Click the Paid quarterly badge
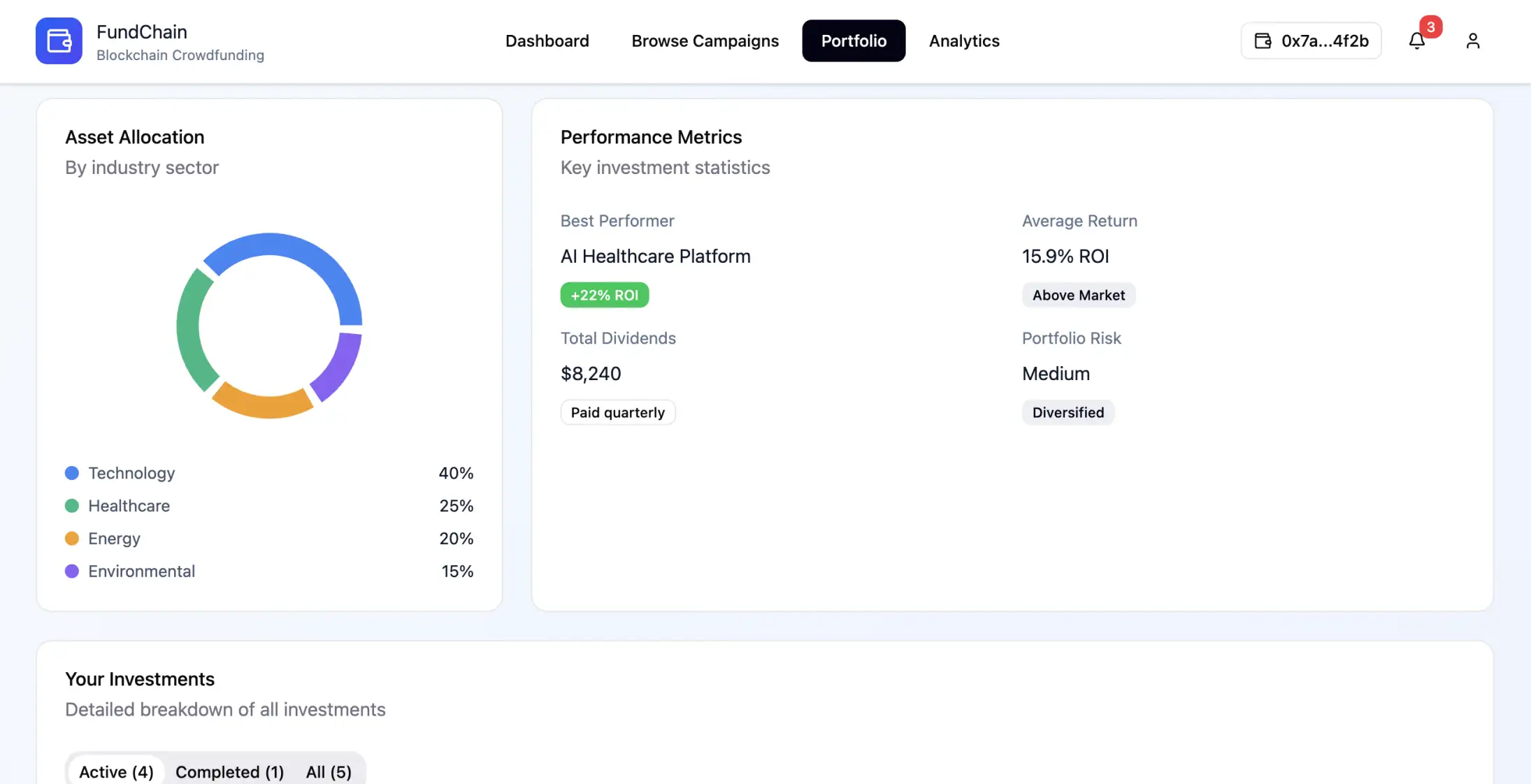The width and height of the screenshot is (1531, 784). (618, 412)
